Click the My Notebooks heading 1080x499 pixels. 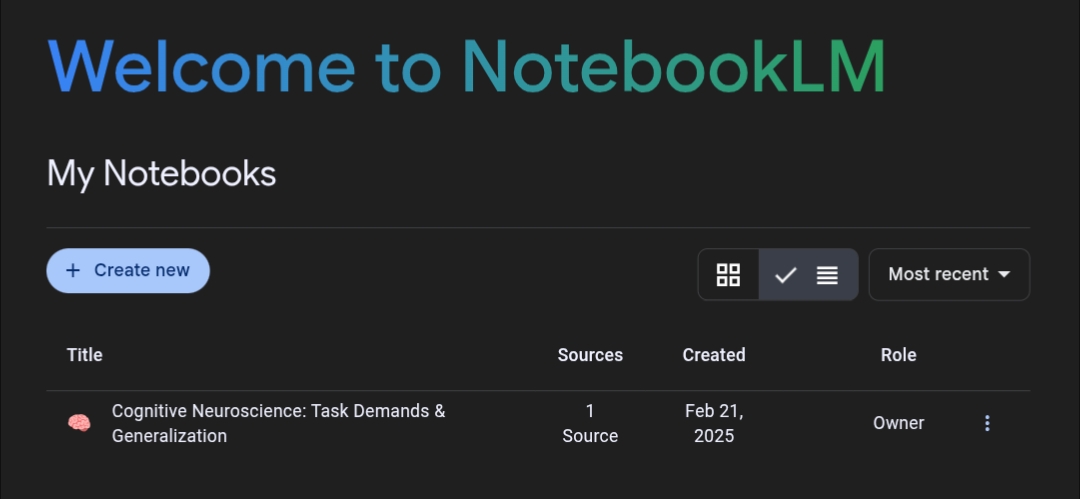pyautogui.click(x=162, y=174)
